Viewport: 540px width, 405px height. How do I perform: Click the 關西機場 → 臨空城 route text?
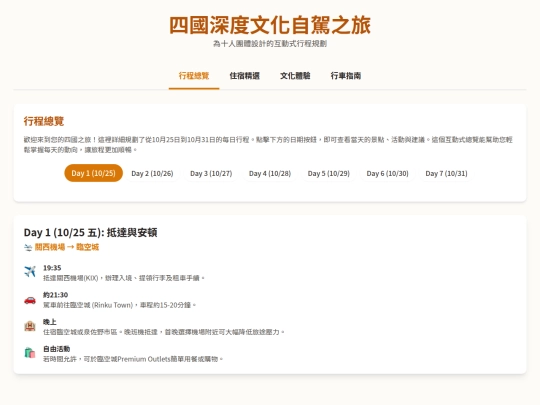point(67,247)
